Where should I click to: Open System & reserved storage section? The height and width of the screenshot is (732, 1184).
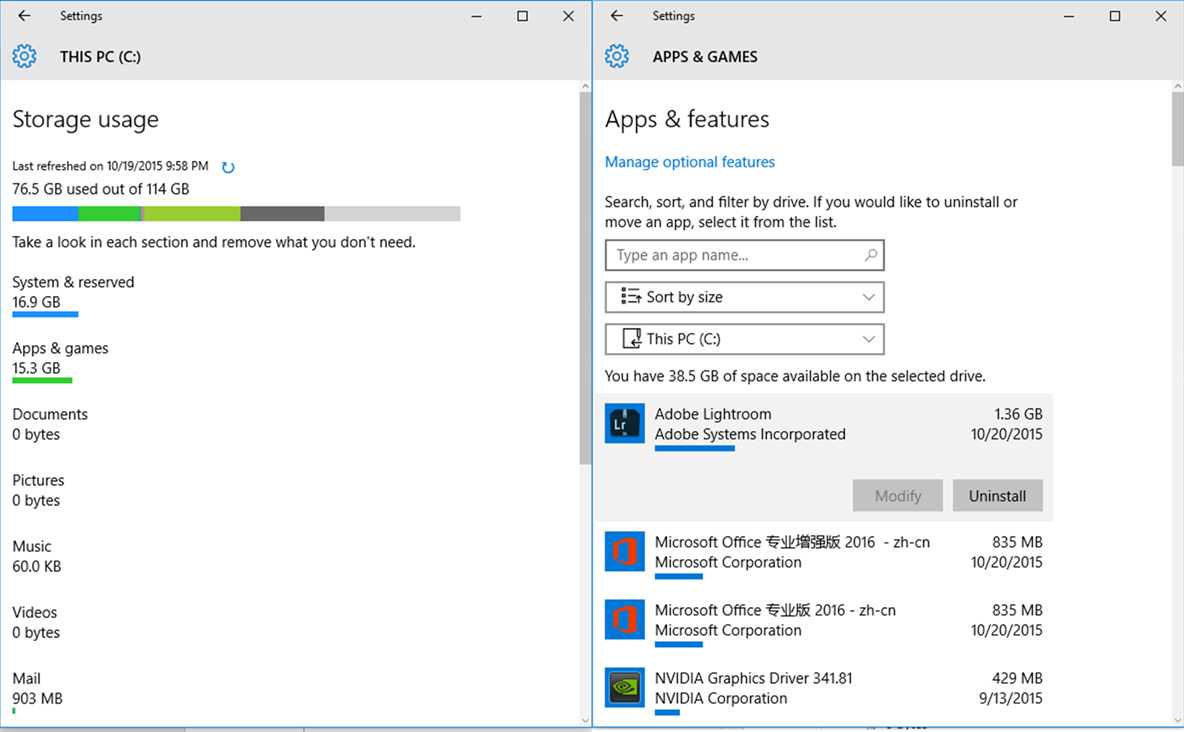73,295
